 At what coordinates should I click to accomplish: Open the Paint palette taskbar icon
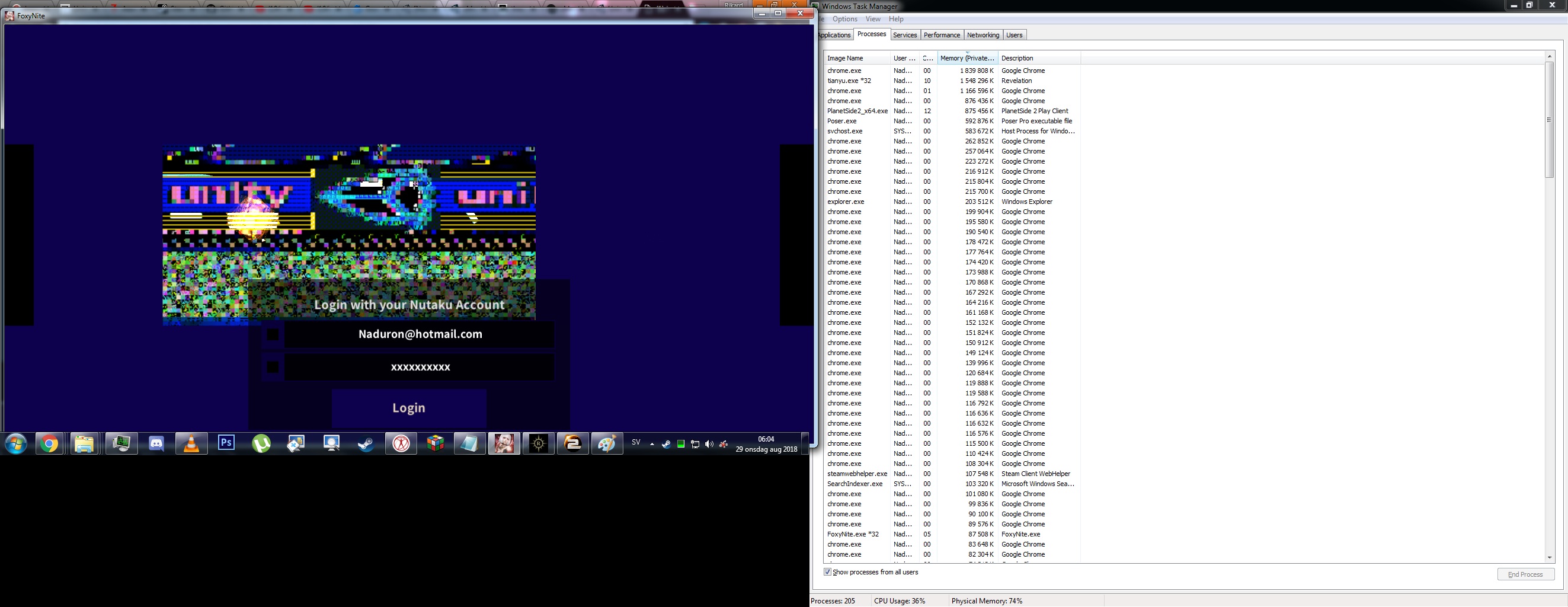607,444
